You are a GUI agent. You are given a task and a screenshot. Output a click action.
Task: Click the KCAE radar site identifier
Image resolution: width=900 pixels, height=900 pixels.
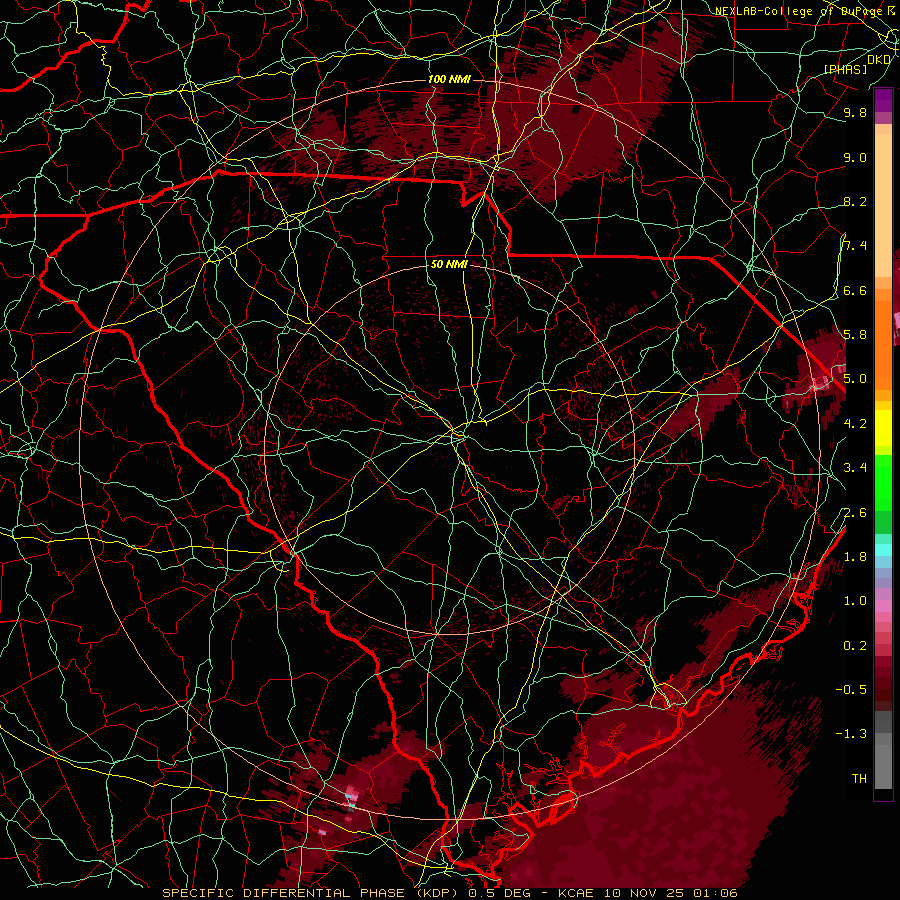tap(577, 893)
